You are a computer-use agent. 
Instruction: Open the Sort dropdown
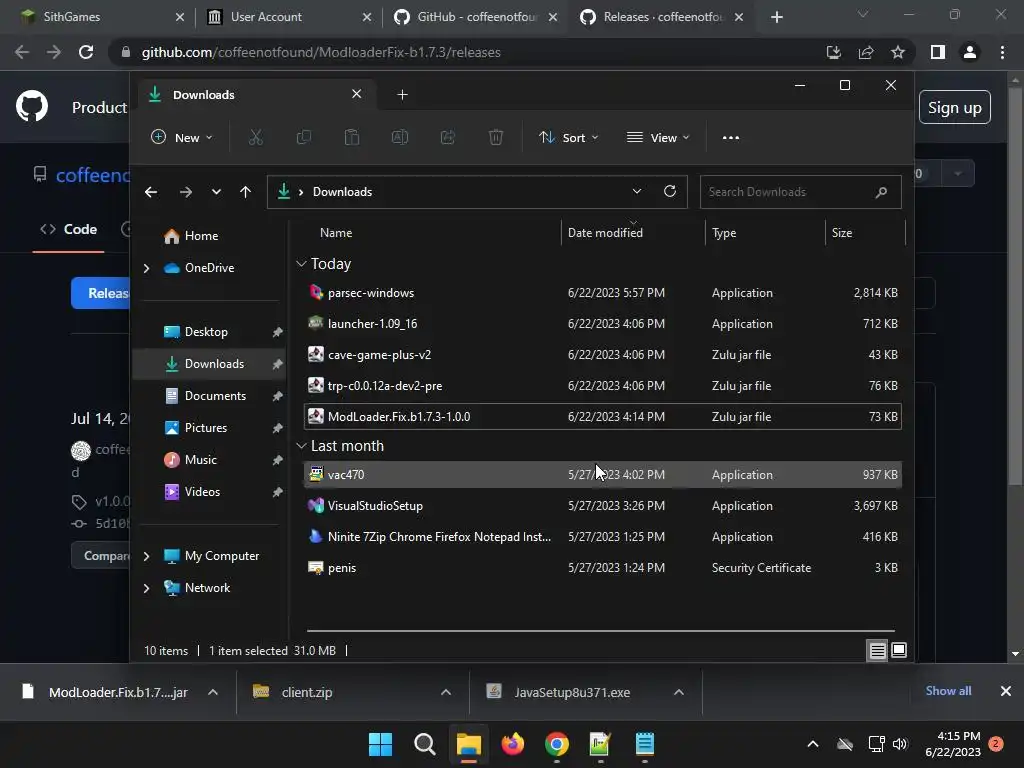coord(568,137)
